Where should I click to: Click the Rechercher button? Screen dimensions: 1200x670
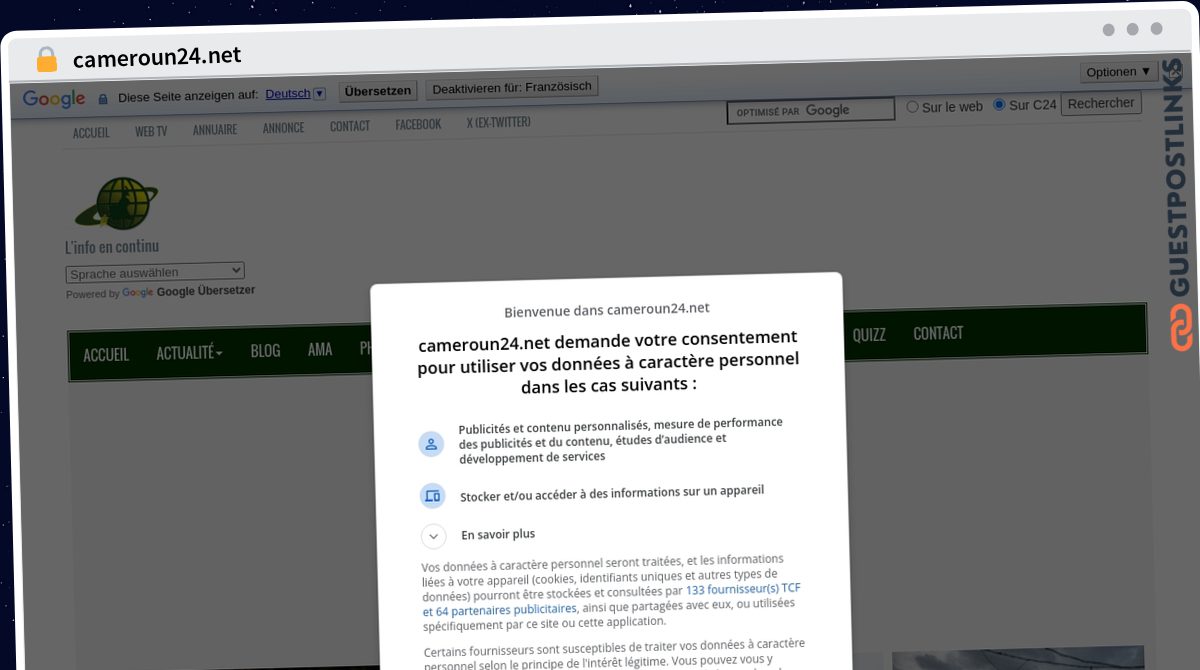1101,103
